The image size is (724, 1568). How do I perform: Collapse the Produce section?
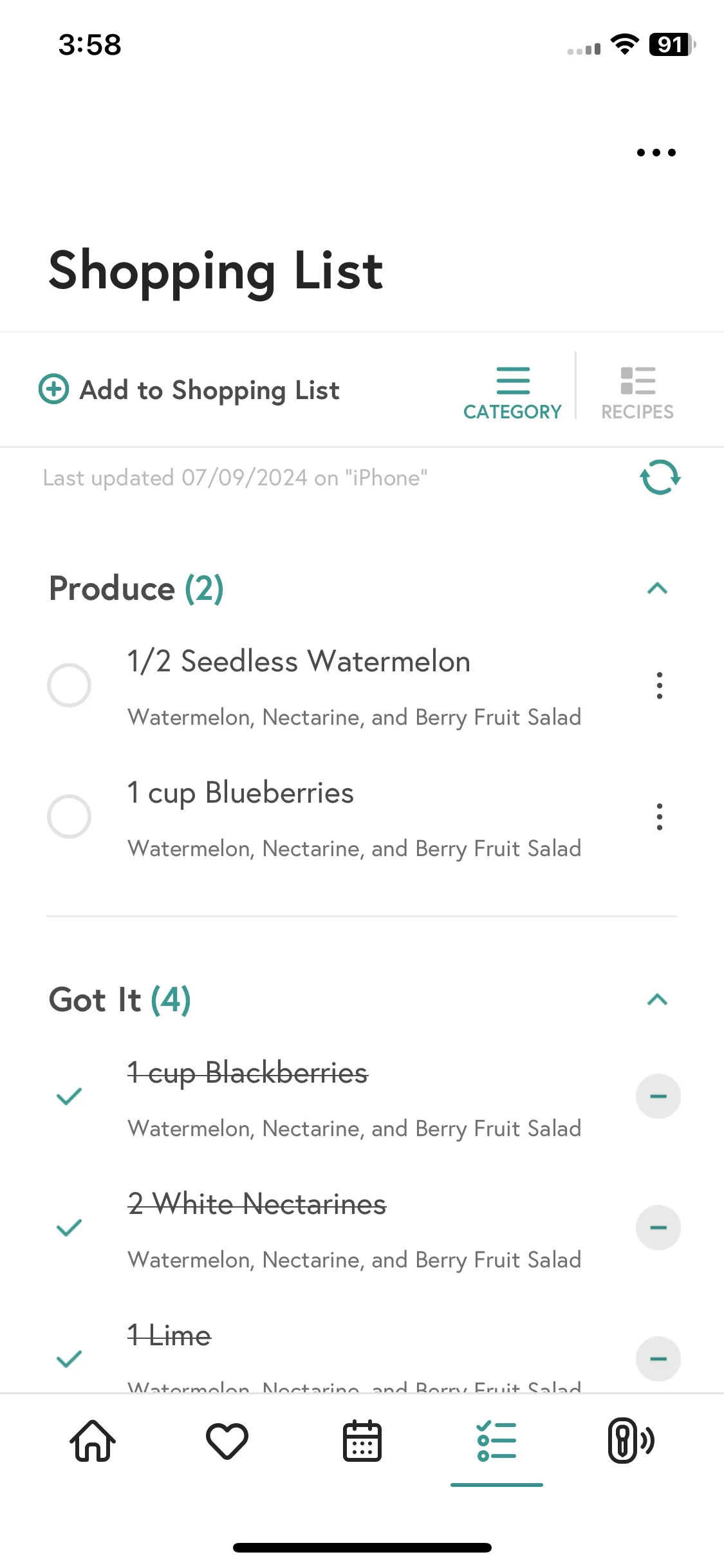click(x=657, y=588)
